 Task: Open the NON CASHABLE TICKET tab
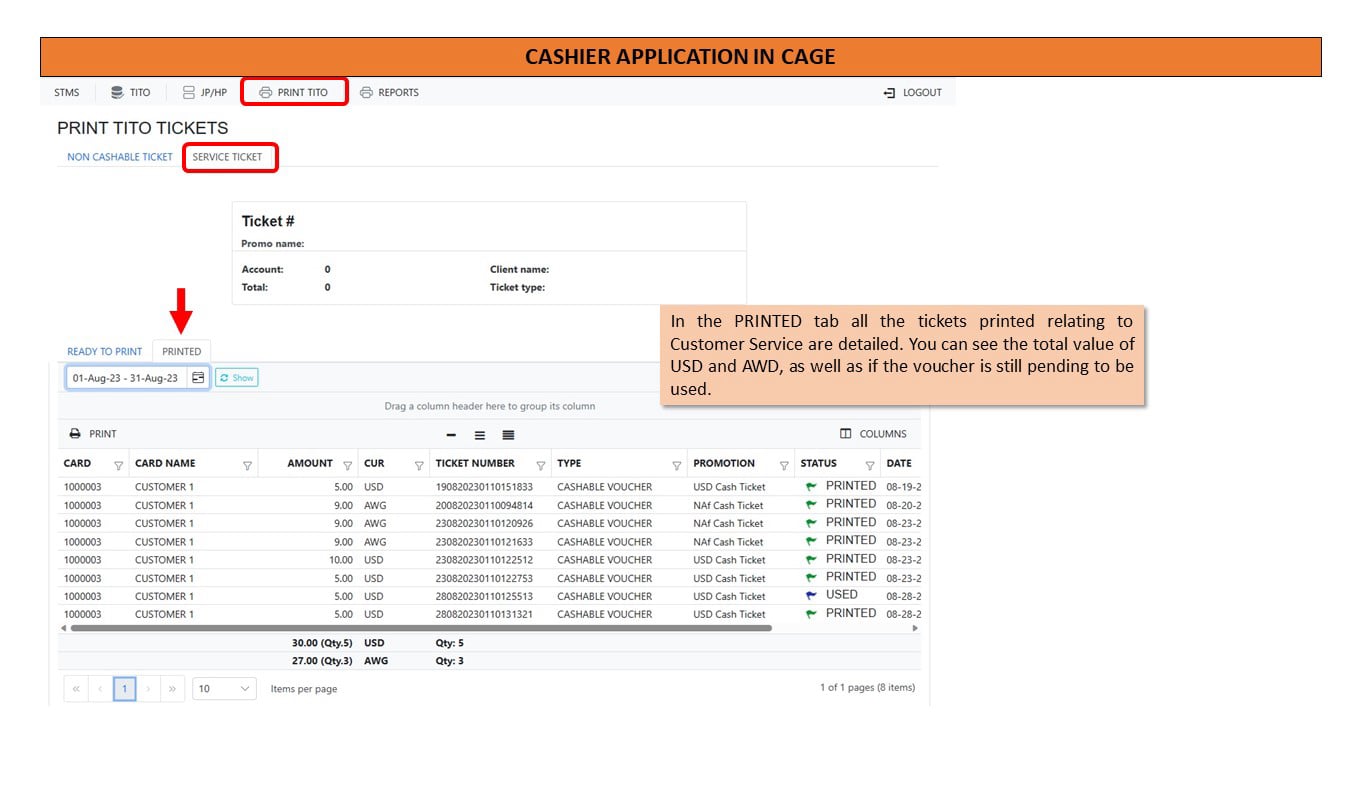coord(120,157)
